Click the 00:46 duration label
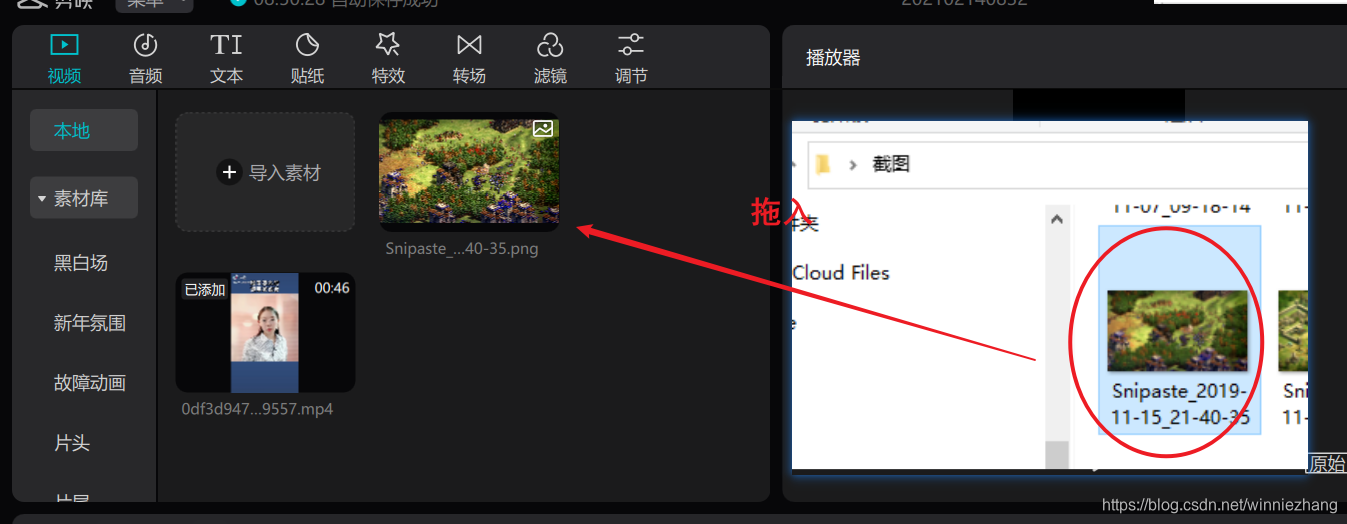The width and height of the screenshot is (1347, 524). (332, 288)
